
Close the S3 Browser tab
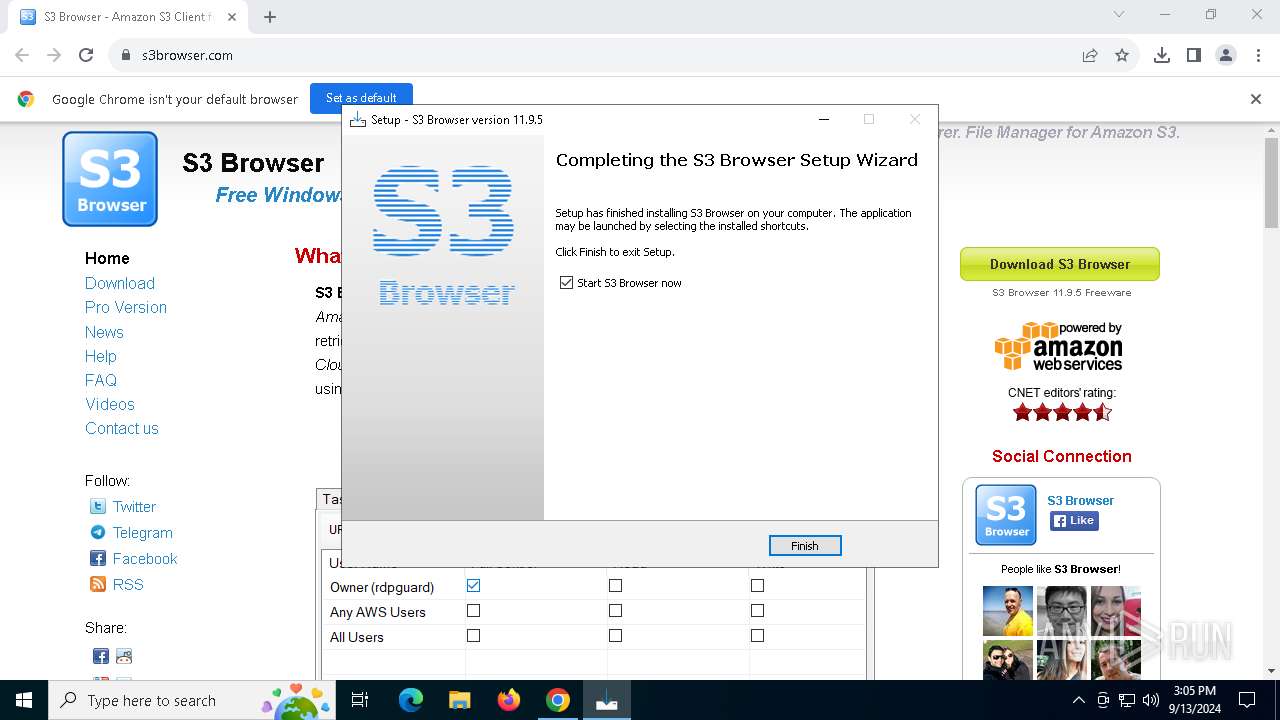(x=232, y=16)
